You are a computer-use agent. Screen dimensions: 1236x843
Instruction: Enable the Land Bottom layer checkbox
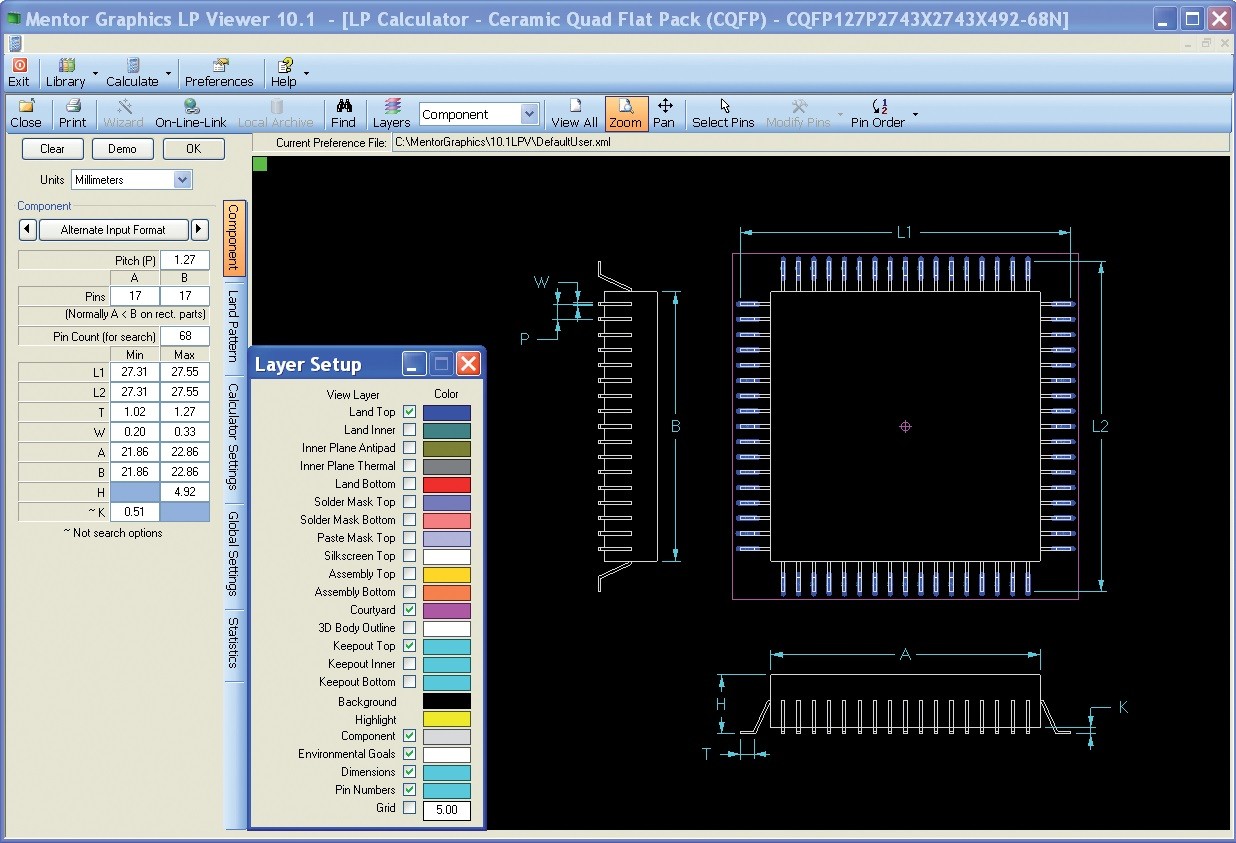tap(410, 484)
